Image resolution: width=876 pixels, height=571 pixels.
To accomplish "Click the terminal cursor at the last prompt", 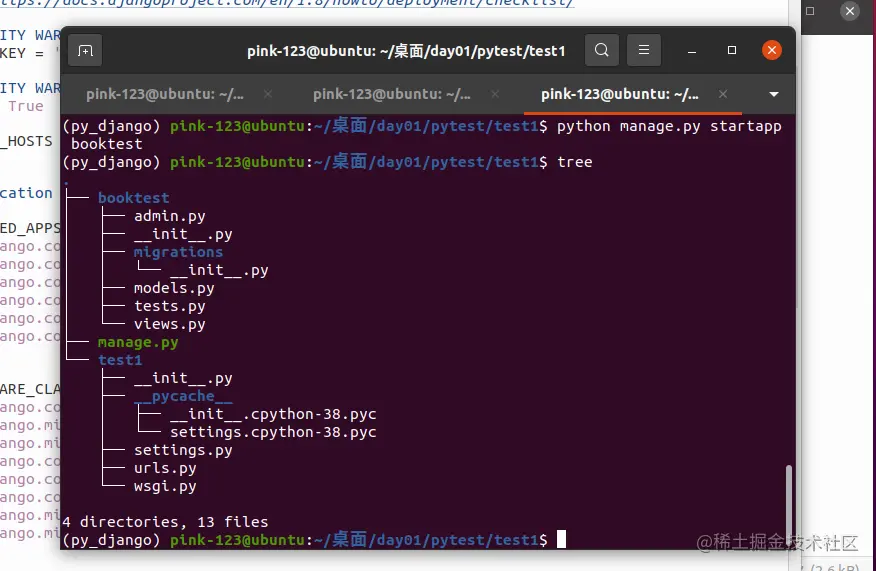I will click(561, 539).
